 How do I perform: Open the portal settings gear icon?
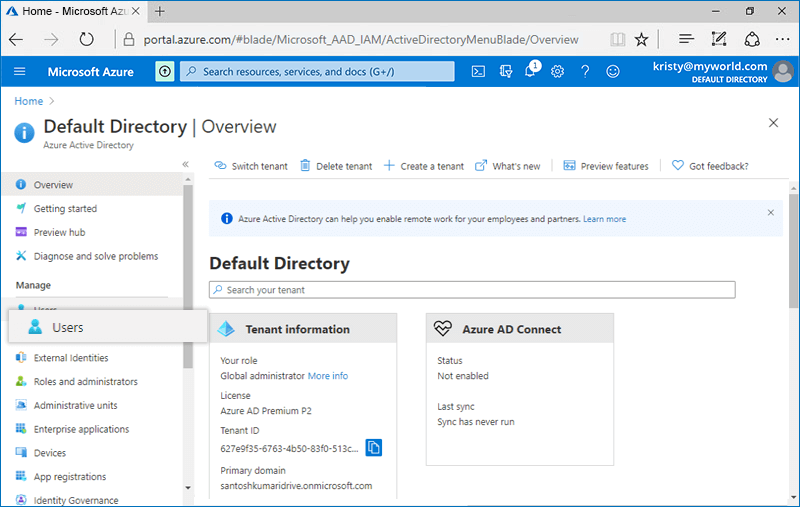[x=558, y=72]
